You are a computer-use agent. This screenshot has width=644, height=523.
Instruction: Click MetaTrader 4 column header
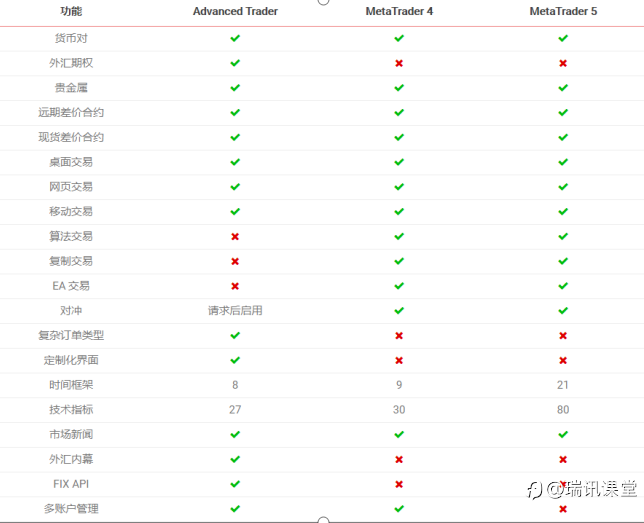tap(399, 12)
